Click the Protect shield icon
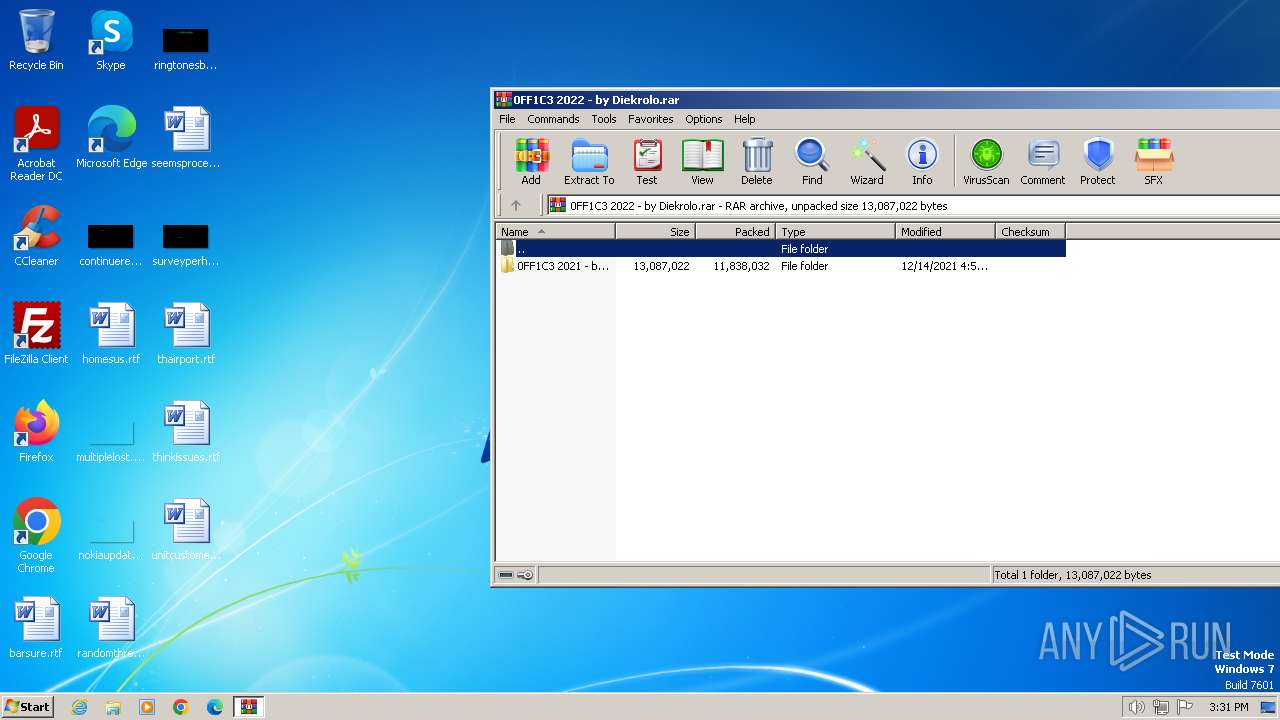This screenshot has width=1280, height=720. coord(1098,162)
